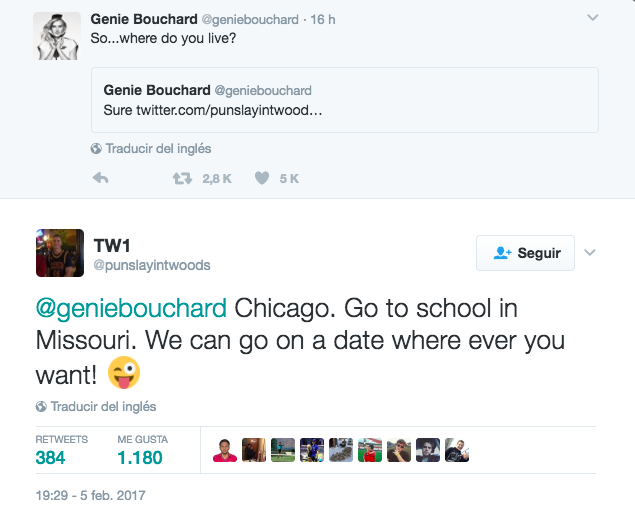Click the lower Traducir del inglés link
The height and width of the screenshot is (515, 635).
pos(103,407)
